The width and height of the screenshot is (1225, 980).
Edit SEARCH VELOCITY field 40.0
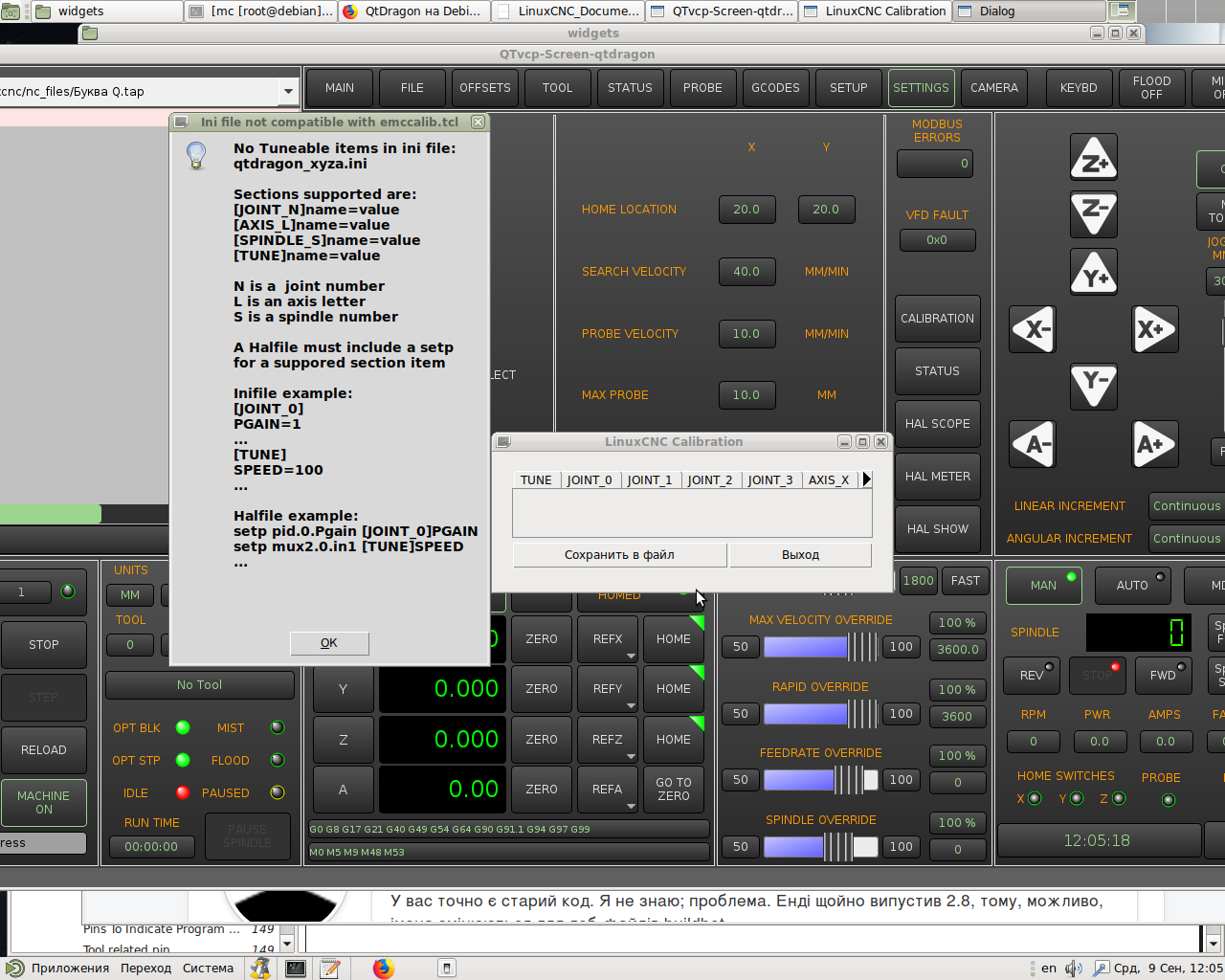[746, 272]
